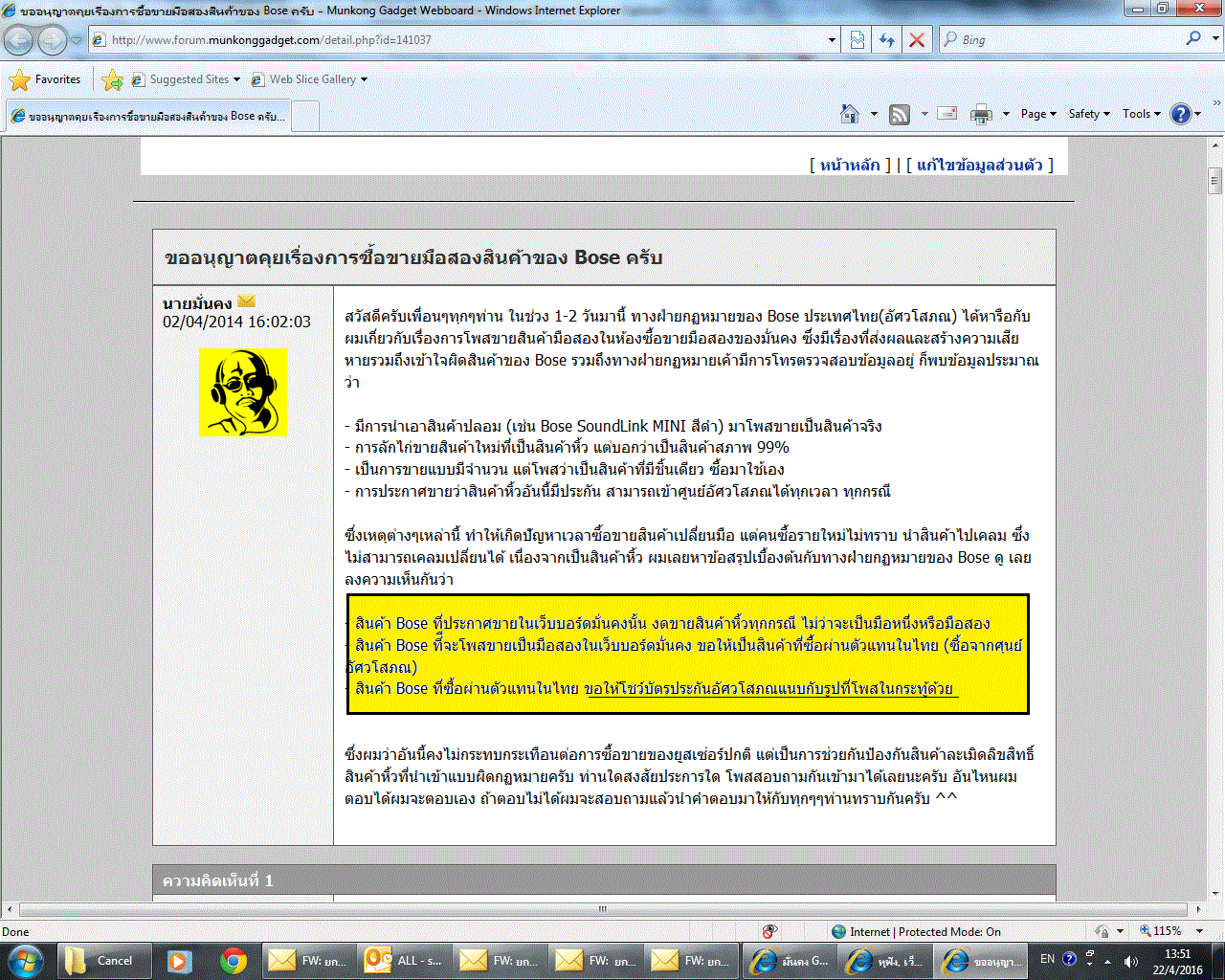Click the popup blocker icon in status bar

pyautogui.click(x=769, y=931)
